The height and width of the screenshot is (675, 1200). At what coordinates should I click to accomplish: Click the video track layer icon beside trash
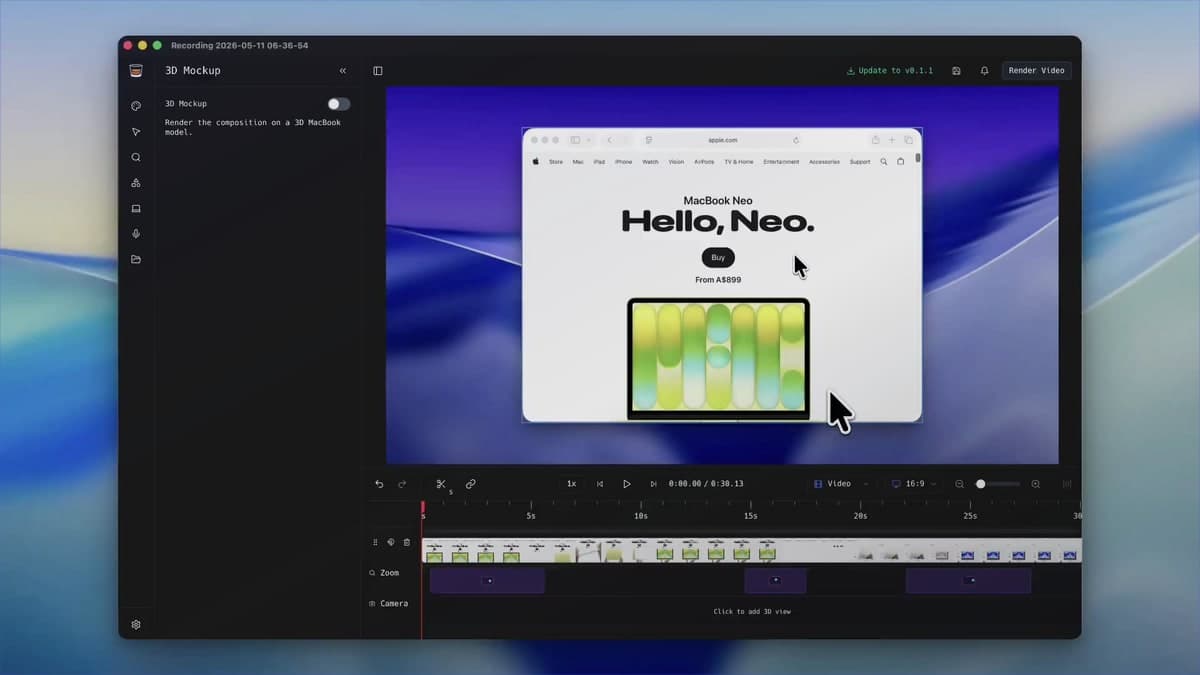pyautogui.click(x=391, y=542)
